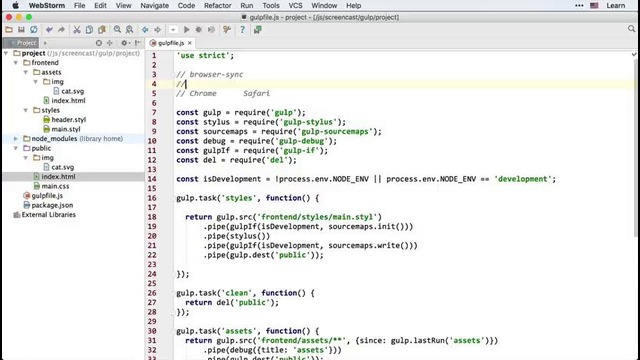This screenshot has width=640, height=360.
Task: Click the Debug toolbar icon
Action: click(x=198, y=30)
